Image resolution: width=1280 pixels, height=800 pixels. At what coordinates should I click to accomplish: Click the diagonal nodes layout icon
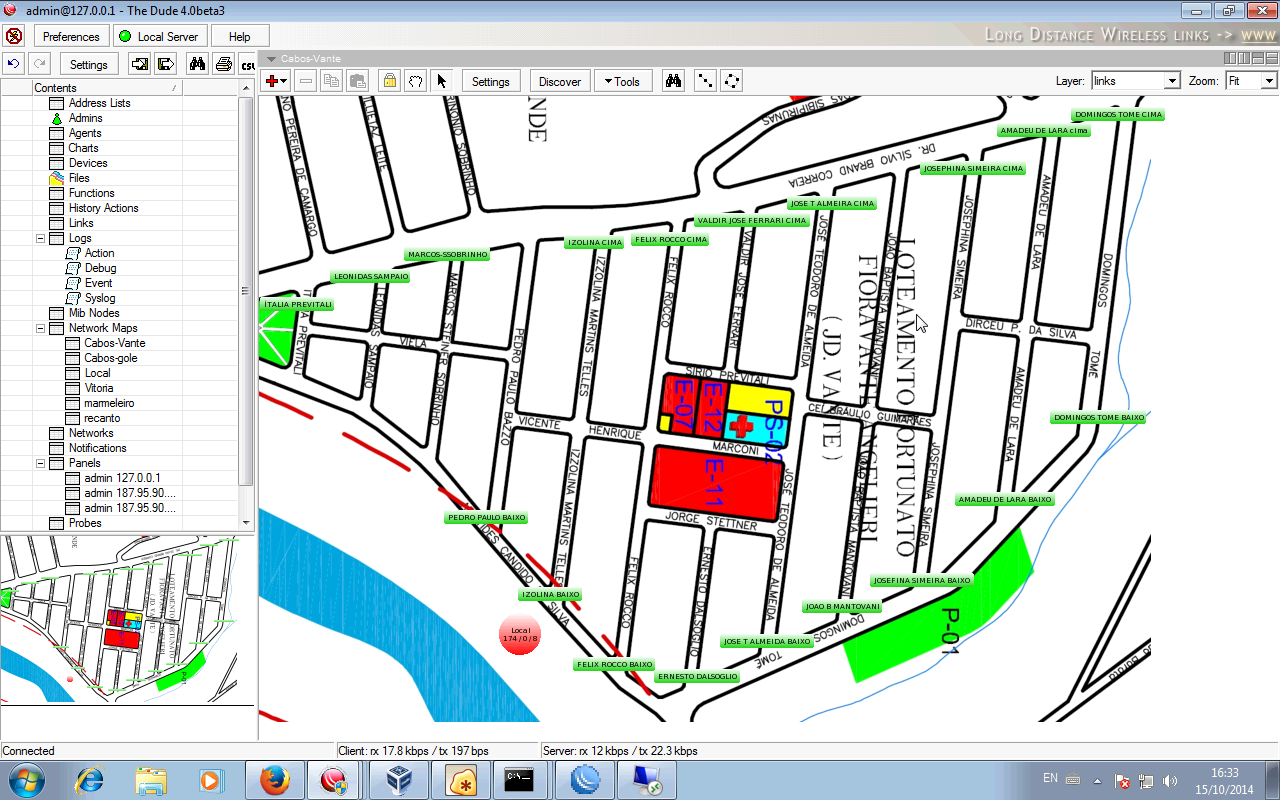pos(705,81)
